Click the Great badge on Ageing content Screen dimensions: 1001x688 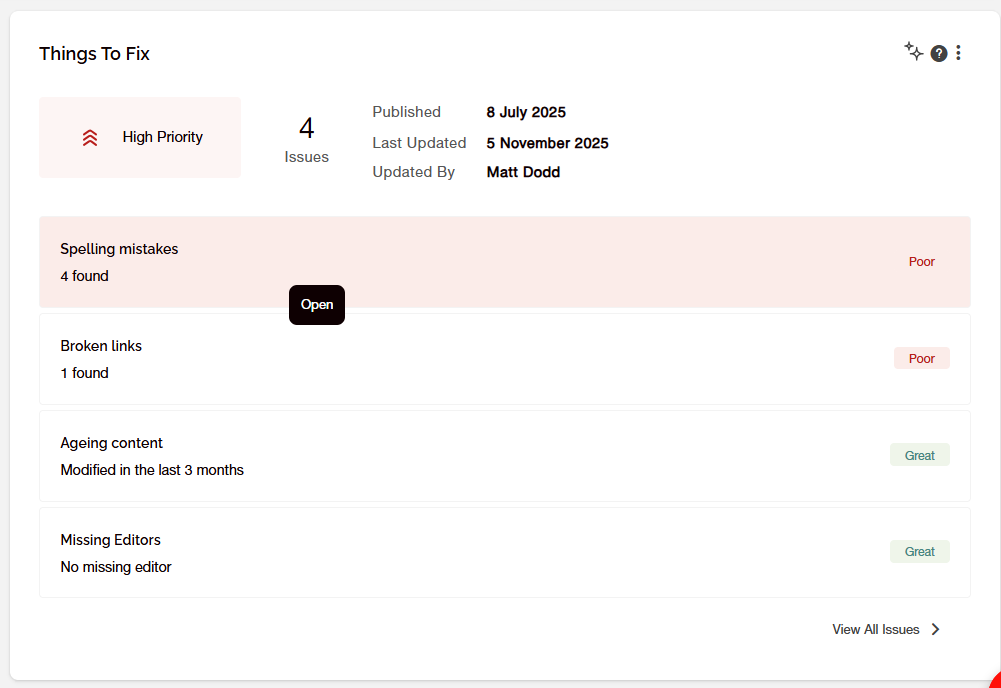pyautogui.click(x=919, y=455)
